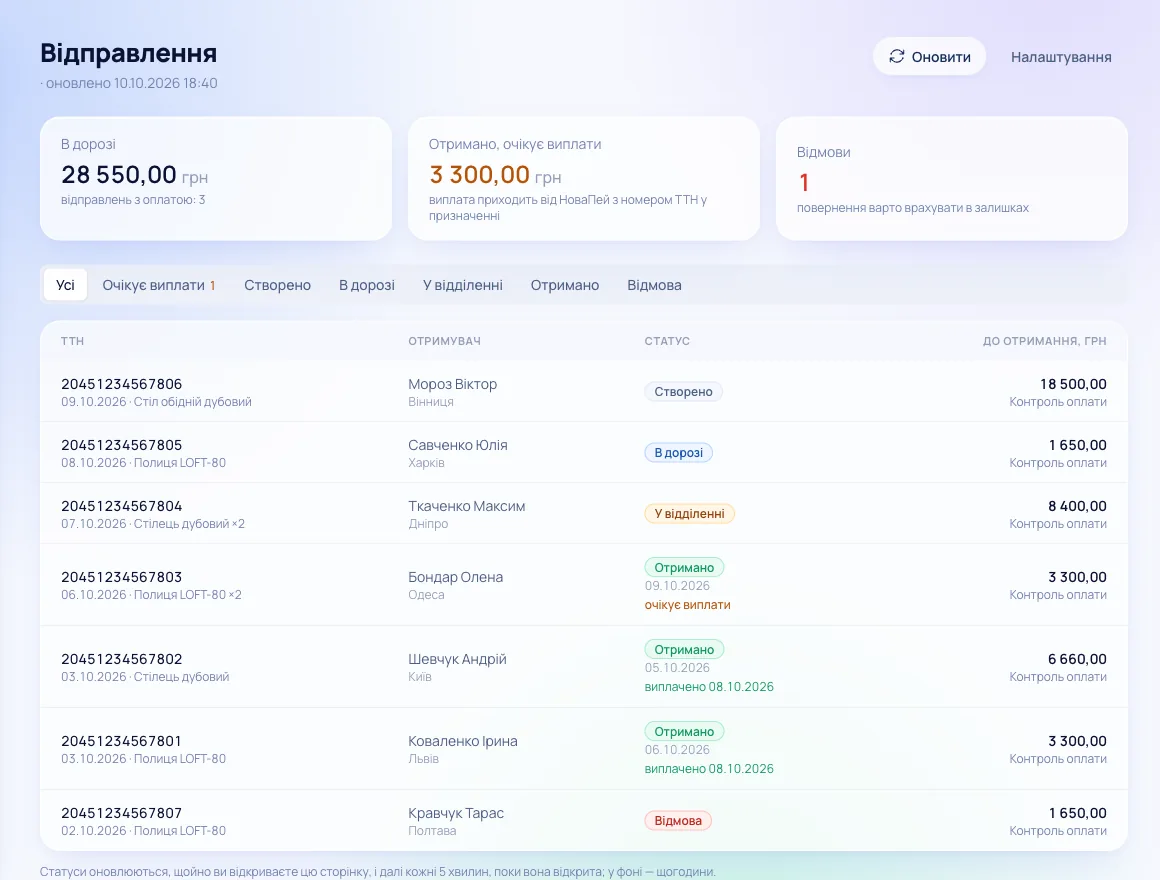Screen dimensions: 1160x880
Task: Click amount 3 300,00 in Бондар Олена row
Action: coord(1077,577)
